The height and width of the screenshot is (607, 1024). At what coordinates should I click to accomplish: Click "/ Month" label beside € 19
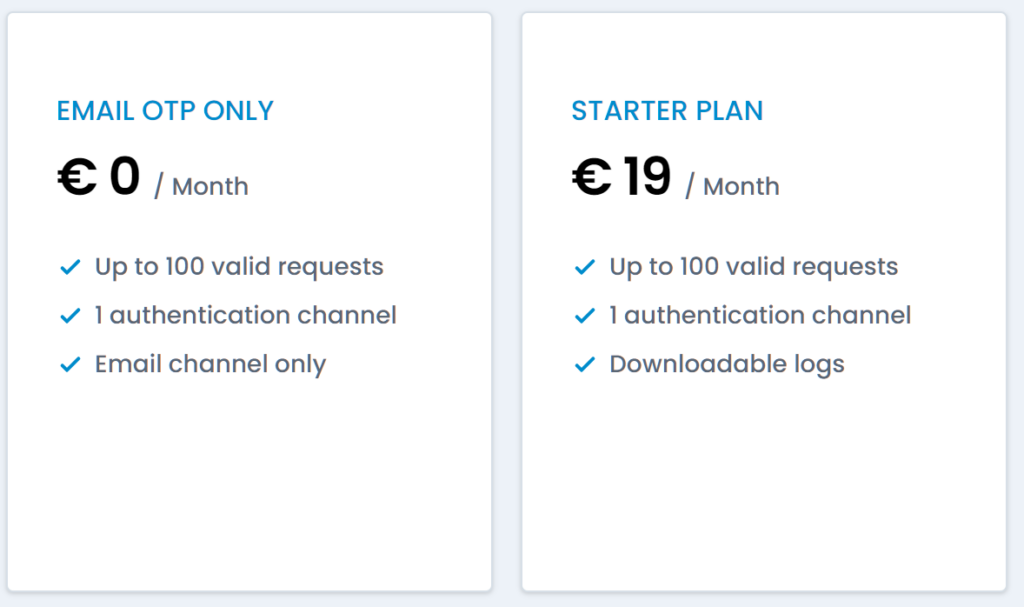coord(732,186)
